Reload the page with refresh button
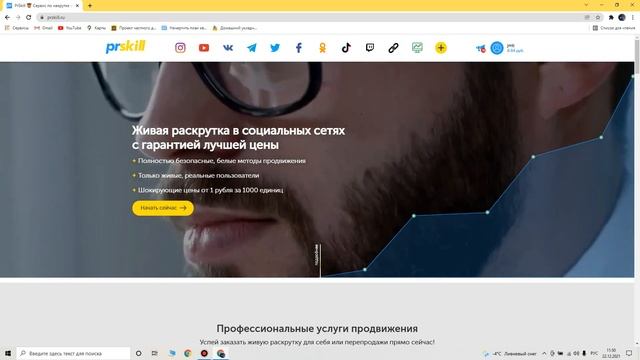 29,17
